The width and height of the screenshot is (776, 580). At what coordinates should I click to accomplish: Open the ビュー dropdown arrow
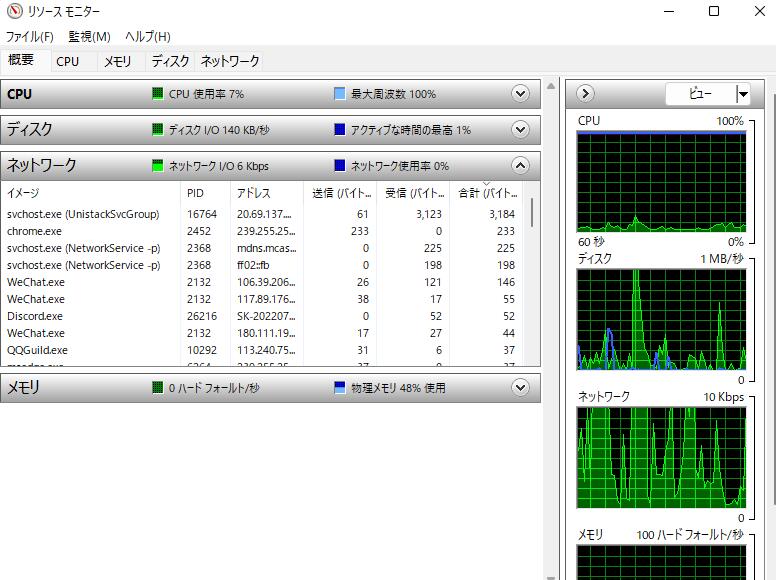pyautogui.click(x=742, y=94)
